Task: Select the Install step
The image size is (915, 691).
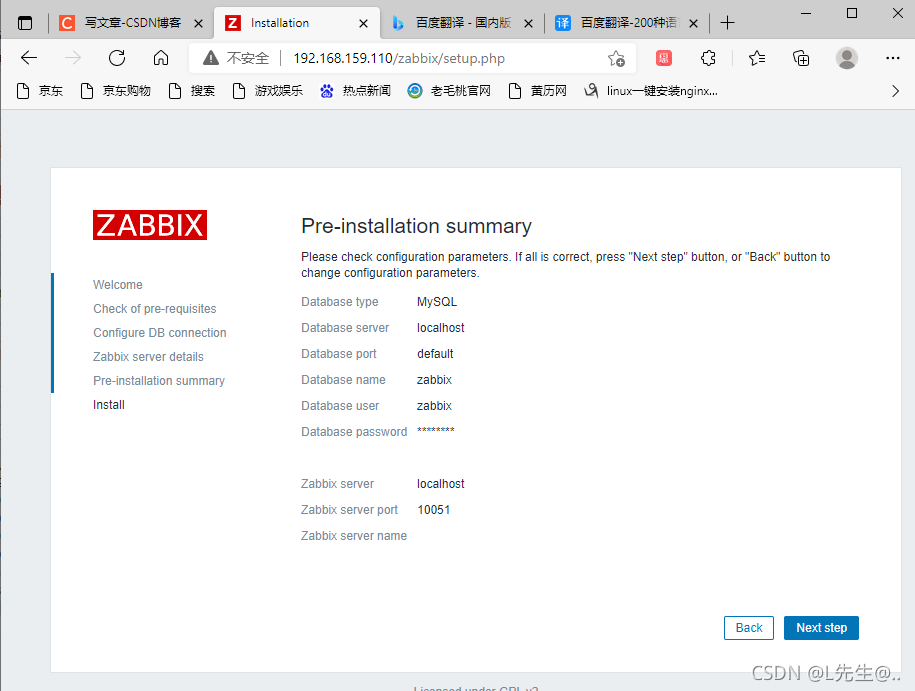Action: [x=109, y=404]
